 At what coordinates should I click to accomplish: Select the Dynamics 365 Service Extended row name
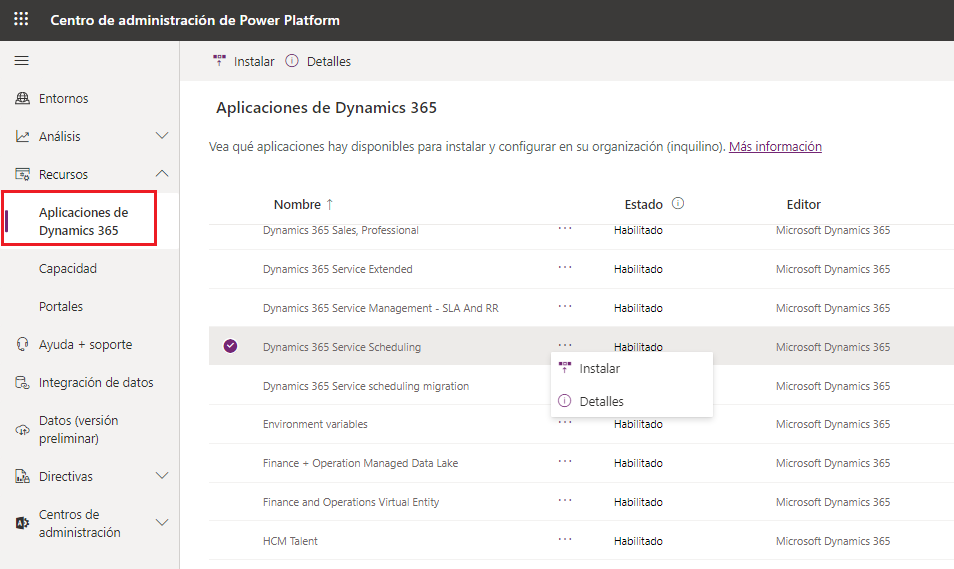click(338, 269)
